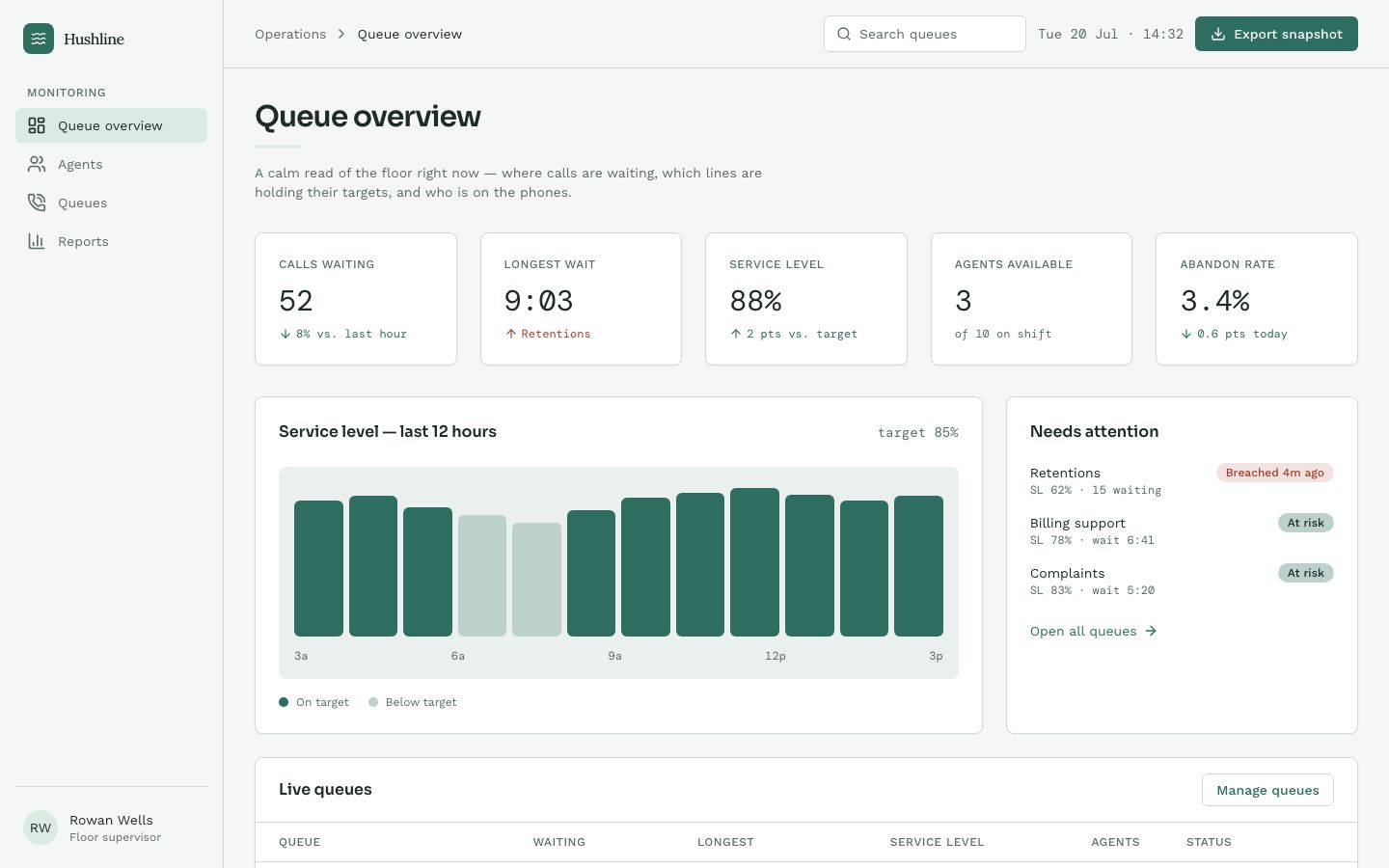Screen dimensions: 1389x868
Task: Open the Calls waiting card
Action: pos(356,299)
